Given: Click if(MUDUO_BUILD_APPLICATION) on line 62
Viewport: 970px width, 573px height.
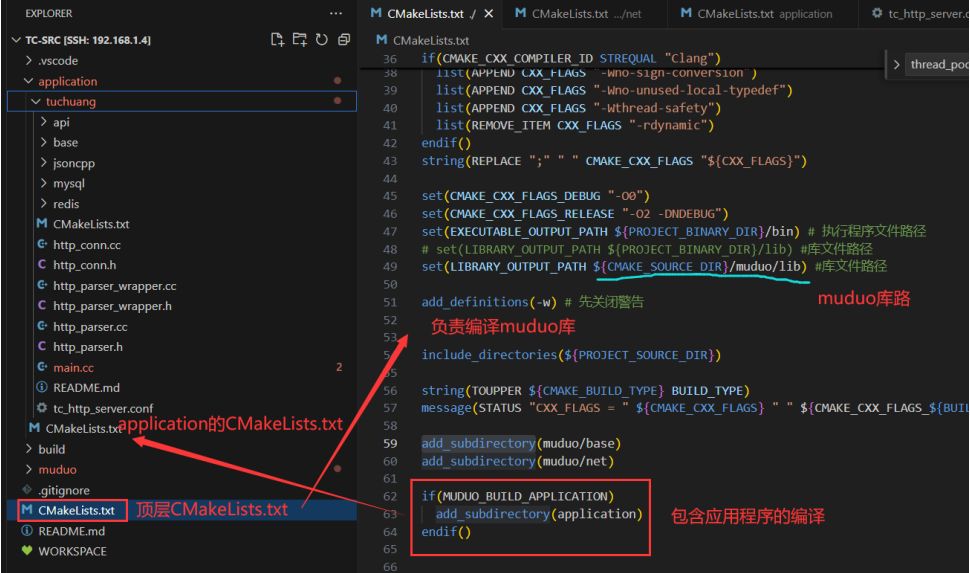Looking at the screenshot, I should coord(517,496).
